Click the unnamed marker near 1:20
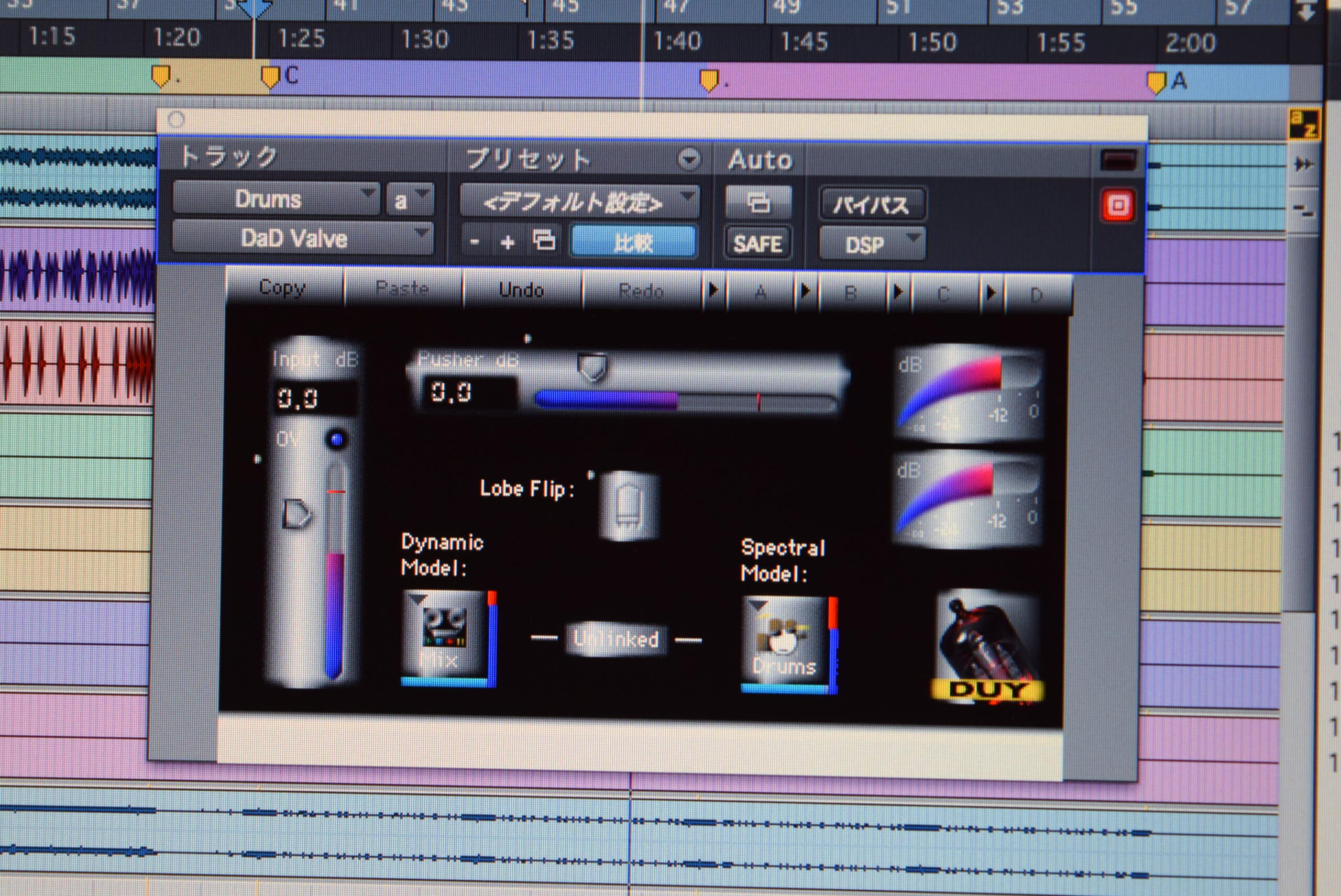Image resolution: width=1341 pixels, height=896 pixels. click(x=162, y=76)
